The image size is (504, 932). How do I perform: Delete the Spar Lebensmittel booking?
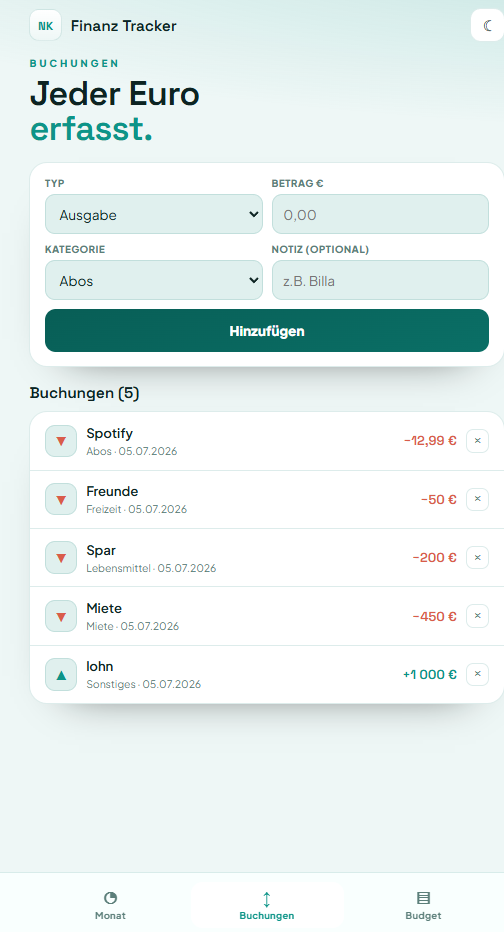477,558
